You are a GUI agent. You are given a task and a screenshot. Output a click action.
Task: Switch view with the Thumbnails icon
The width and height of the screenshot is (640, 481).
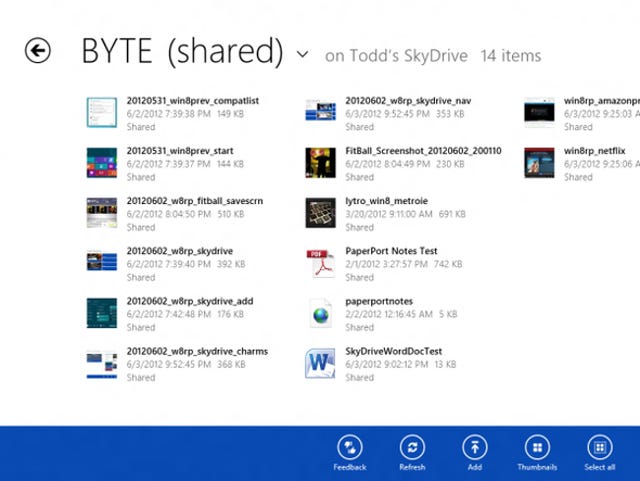pos(537,448)
